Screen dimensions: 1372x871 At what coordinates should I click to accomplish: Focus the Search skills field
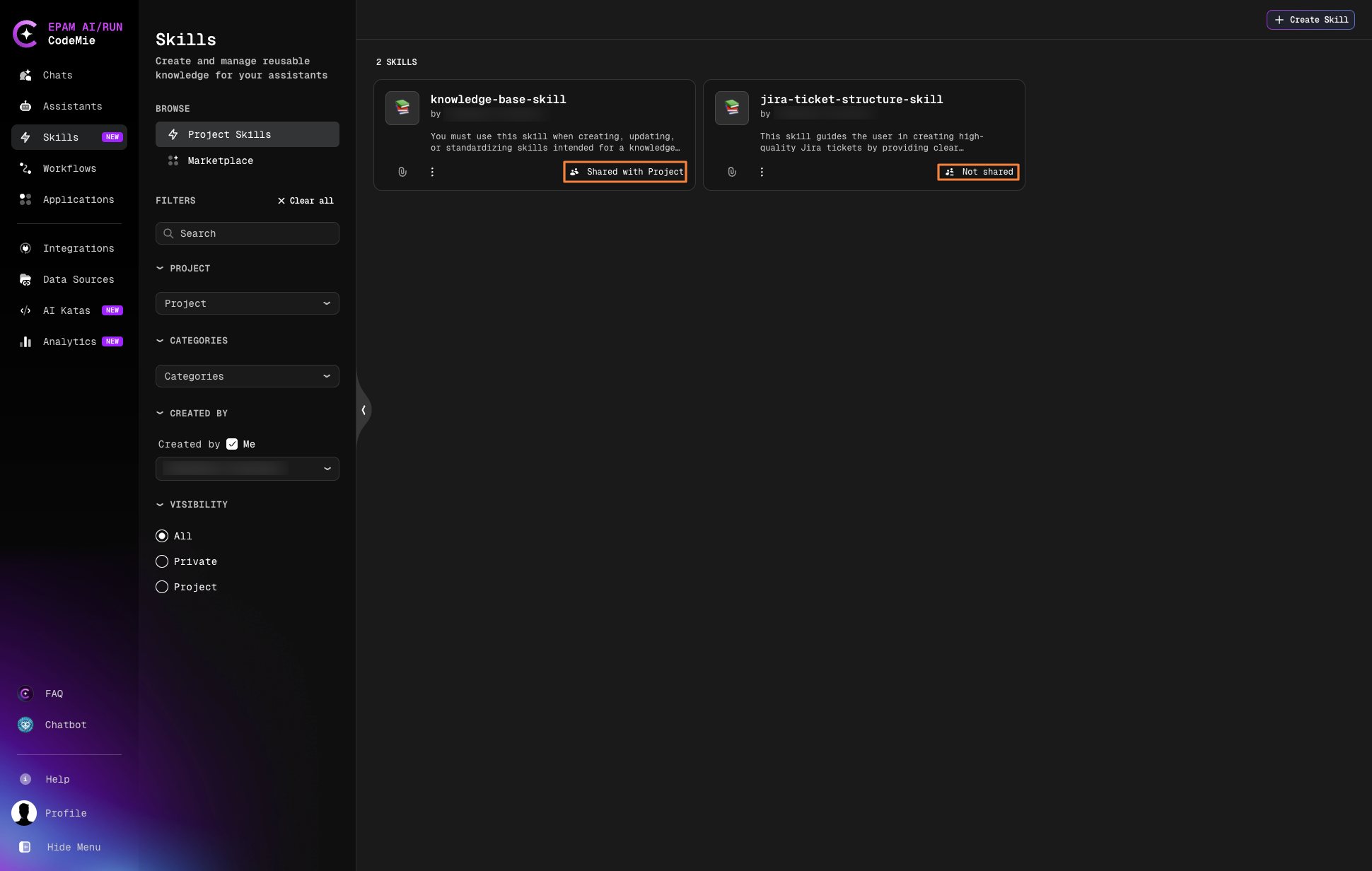248,233
